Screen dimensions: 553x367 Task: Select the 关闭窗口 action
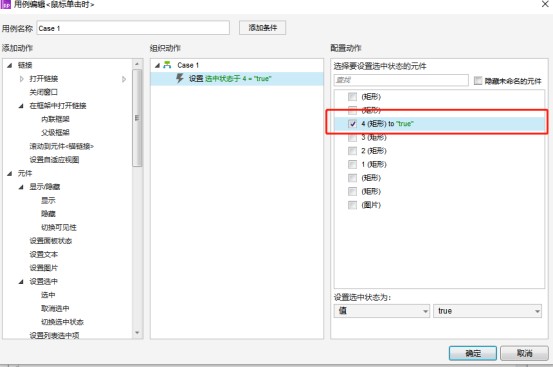click(43, 92)
